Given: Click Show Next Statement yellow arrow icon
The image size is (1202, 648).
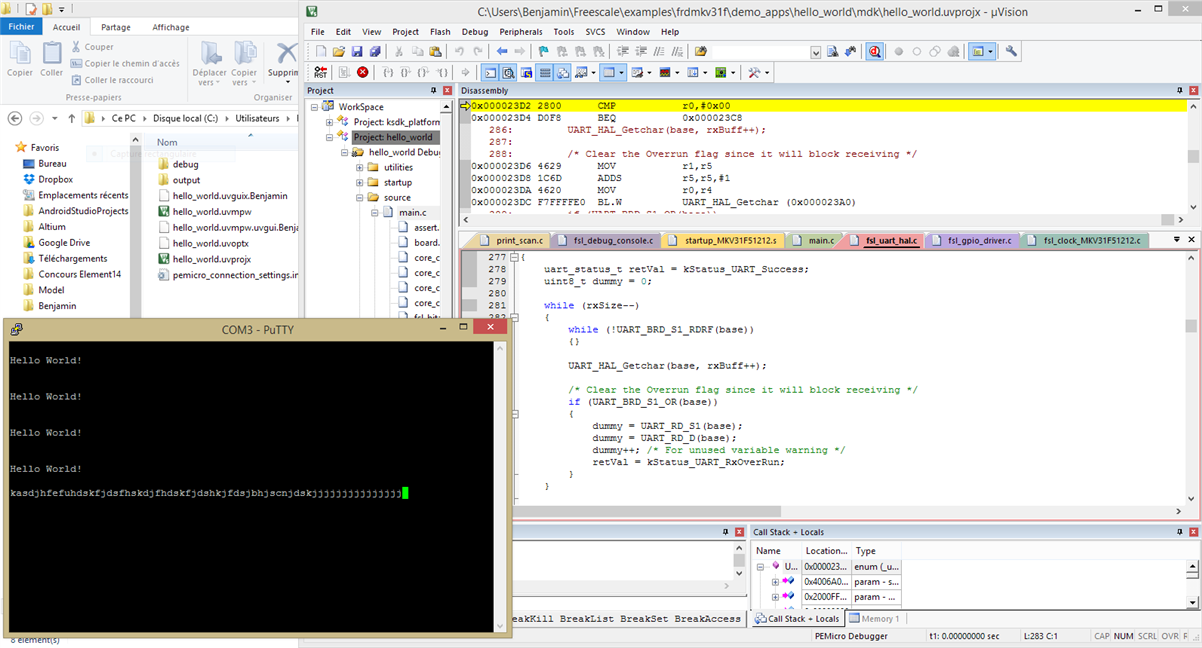Looking at the screenshot, I should click(465, 72).
